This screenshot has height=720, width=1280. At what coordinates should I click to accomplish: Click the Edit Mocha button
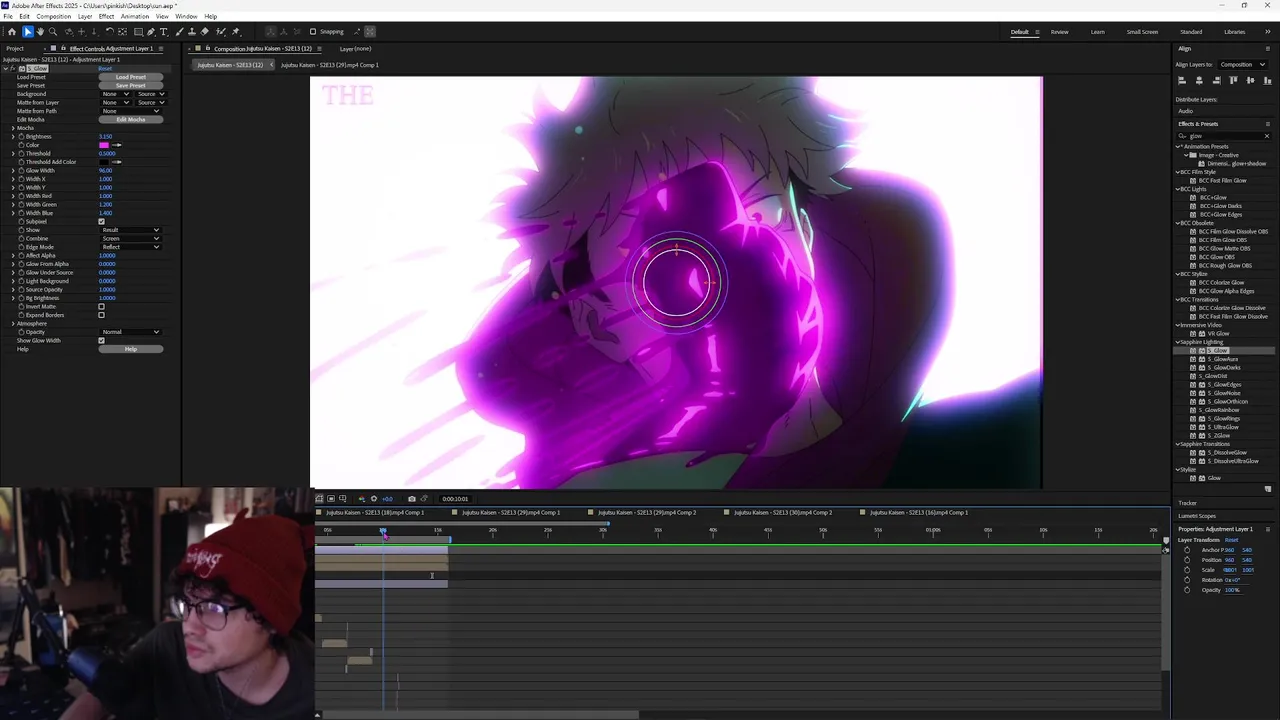point(131,120)
